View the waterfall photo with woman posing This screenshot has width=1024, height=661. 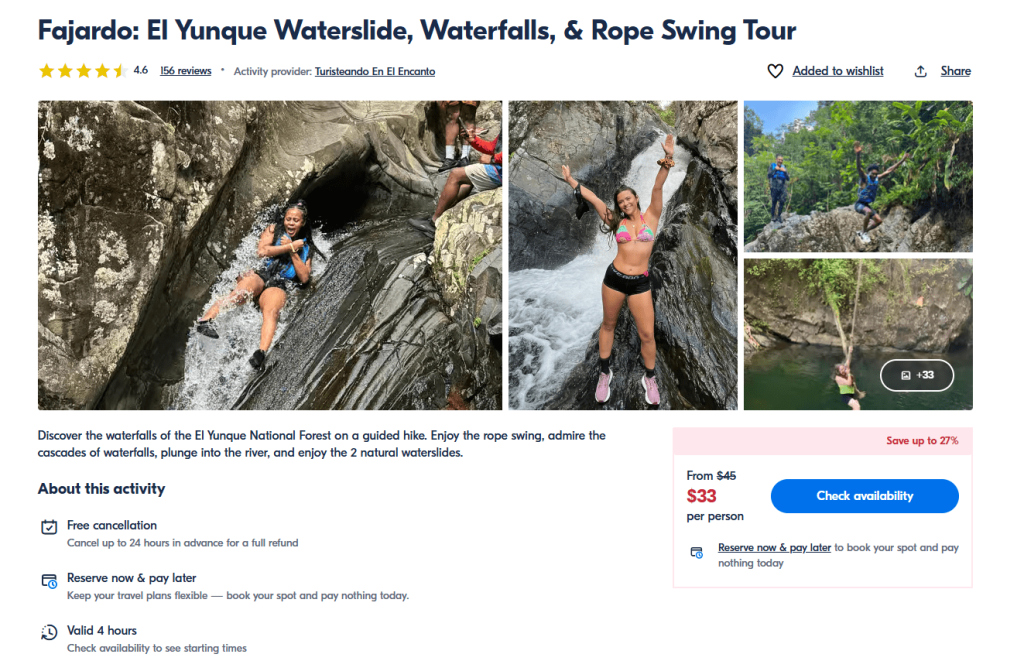click(x=622, y=255)
